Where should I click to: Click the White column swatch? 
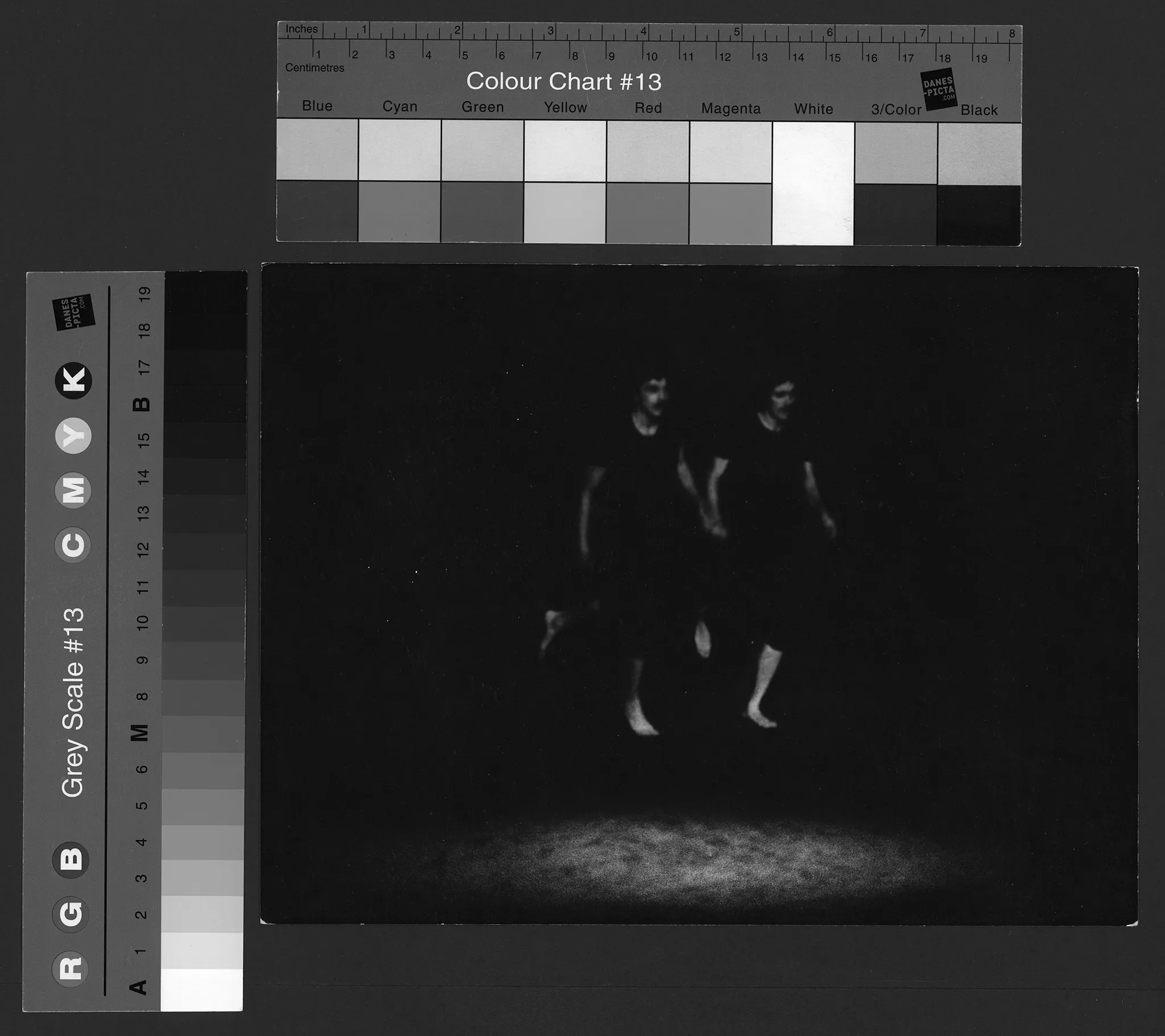point(813,183)
